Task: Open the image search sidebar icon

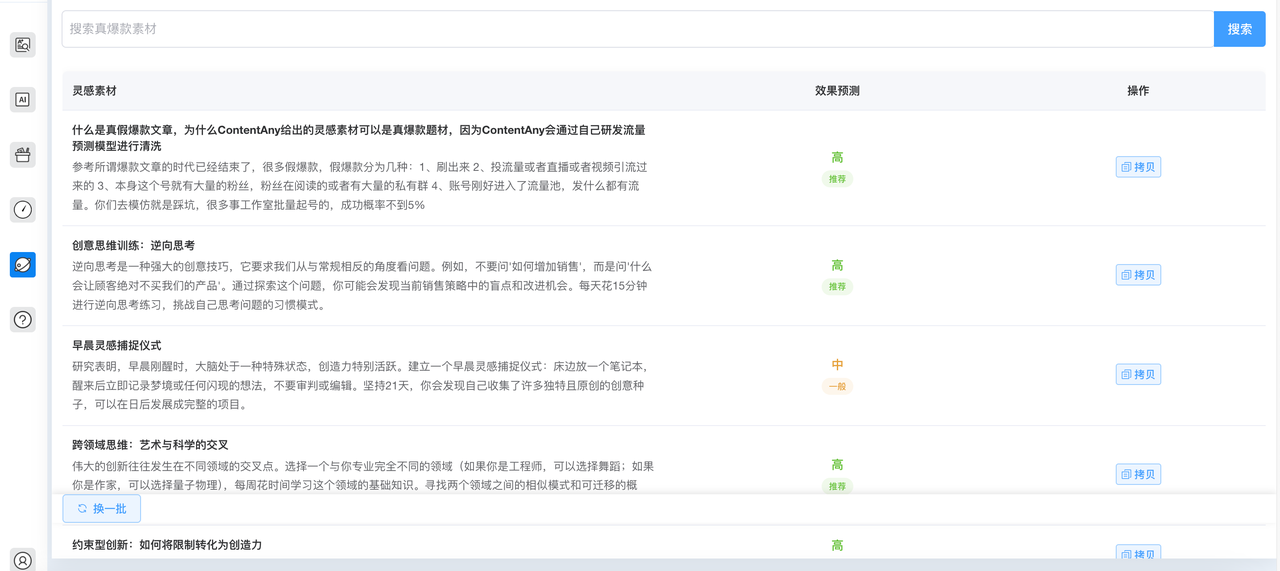Action: point(22,44)
